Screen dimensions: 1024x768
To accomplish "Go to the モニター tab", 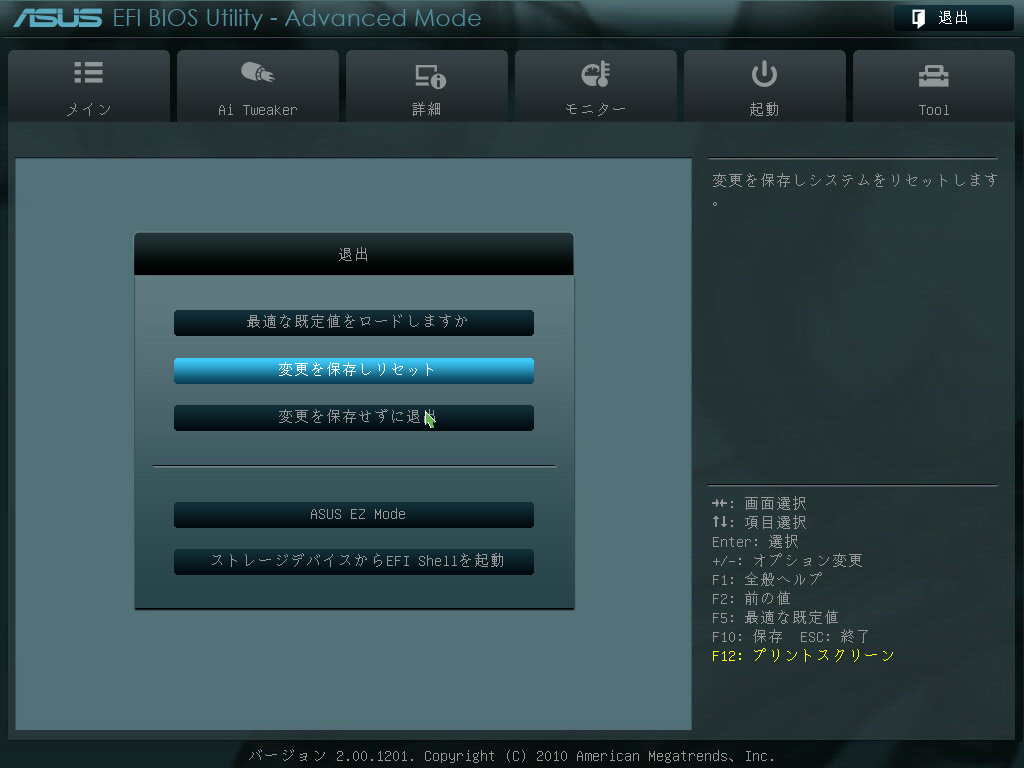I will 596,86.
